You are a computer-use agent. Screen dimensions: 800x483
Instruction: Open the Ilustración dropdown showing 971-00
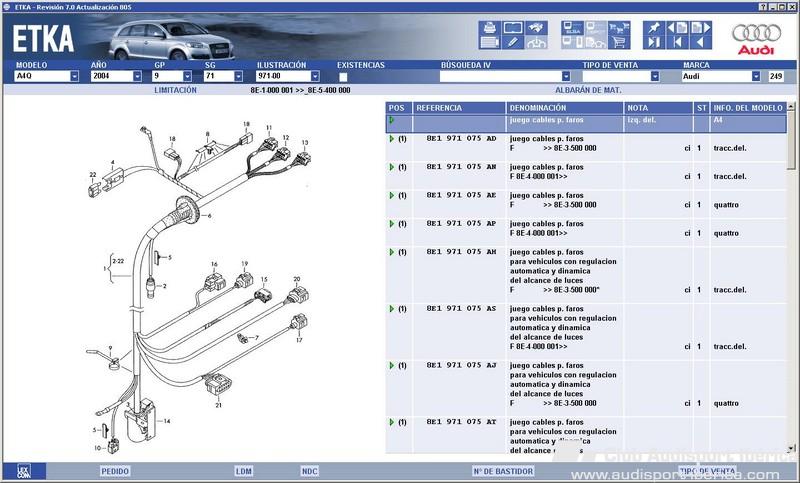(x=315, y=76)
